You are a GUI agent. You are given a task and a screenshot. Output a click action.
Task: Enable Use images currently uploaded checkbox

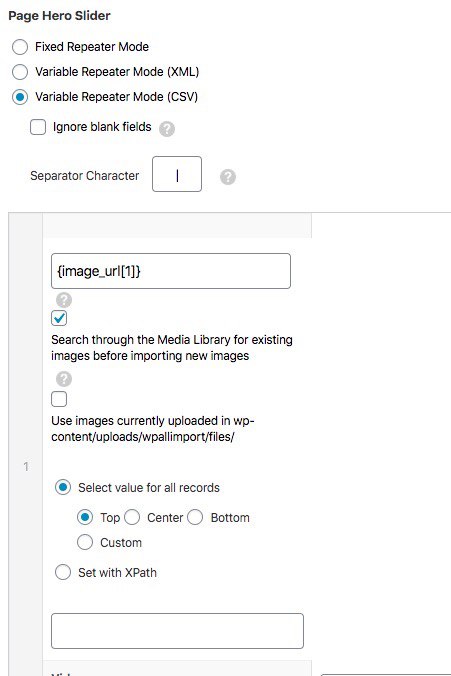pyautogui.click(x=59, y=399)
